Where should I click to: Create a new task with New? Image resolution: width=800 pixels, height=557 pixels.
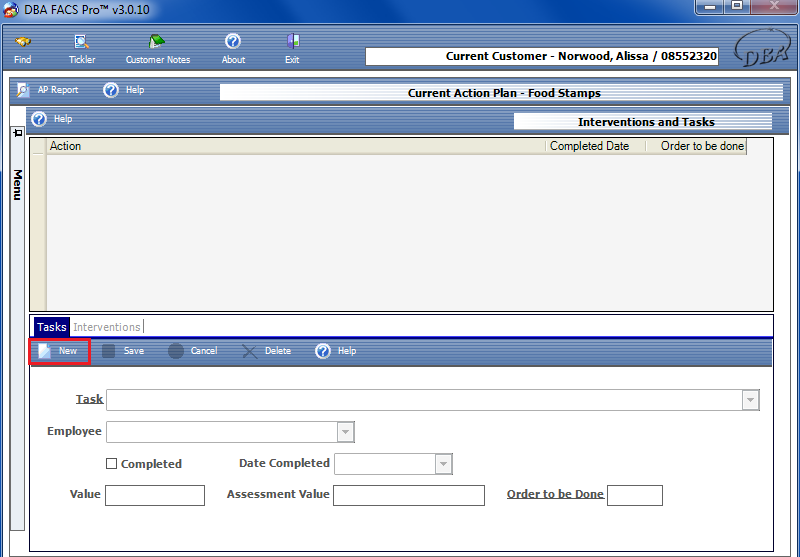(59, 351)
